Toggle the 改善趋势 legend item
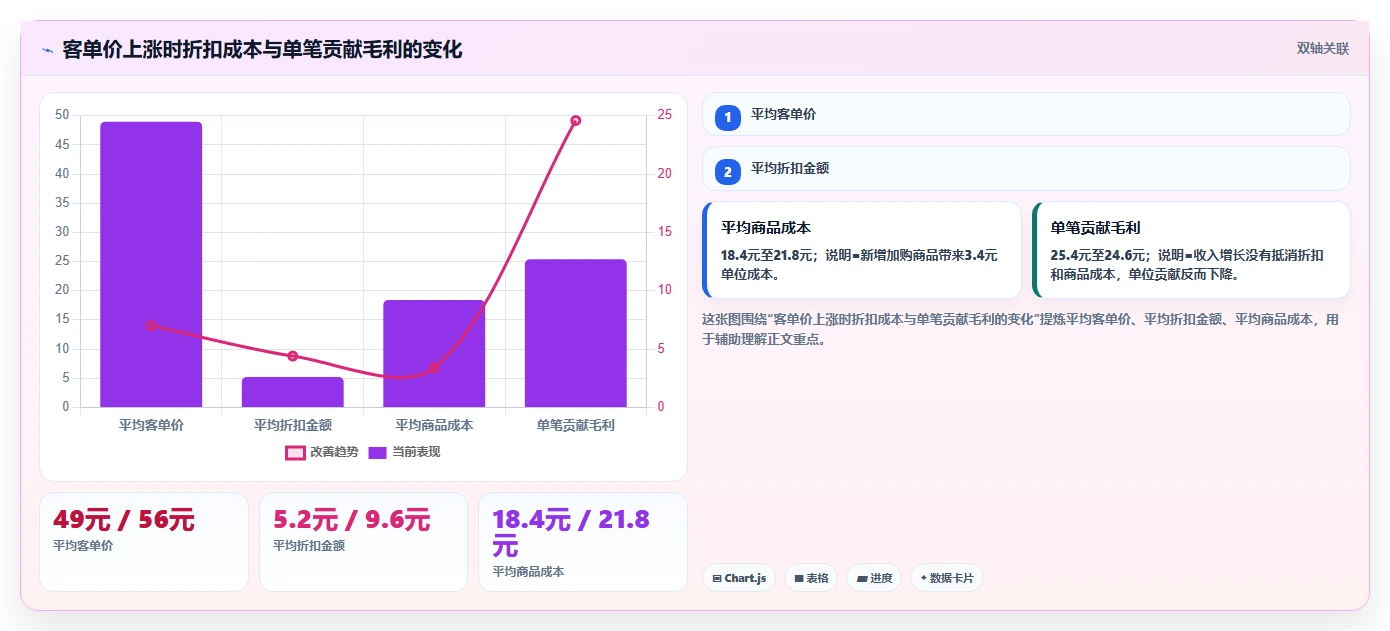 coord(321,452)
